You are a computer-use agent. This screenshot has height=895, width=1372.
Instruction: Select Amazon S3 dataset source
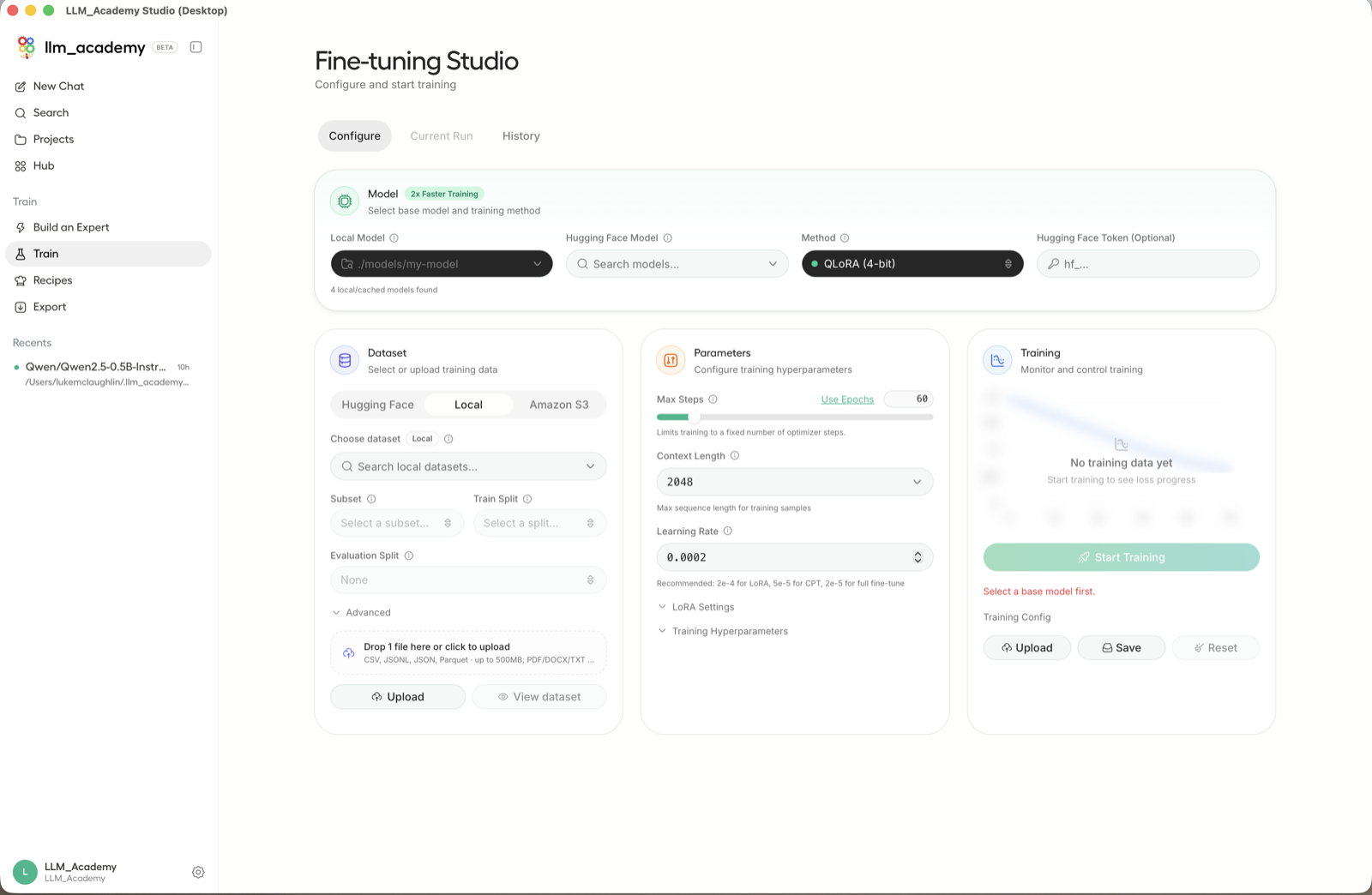coord(559,405)
